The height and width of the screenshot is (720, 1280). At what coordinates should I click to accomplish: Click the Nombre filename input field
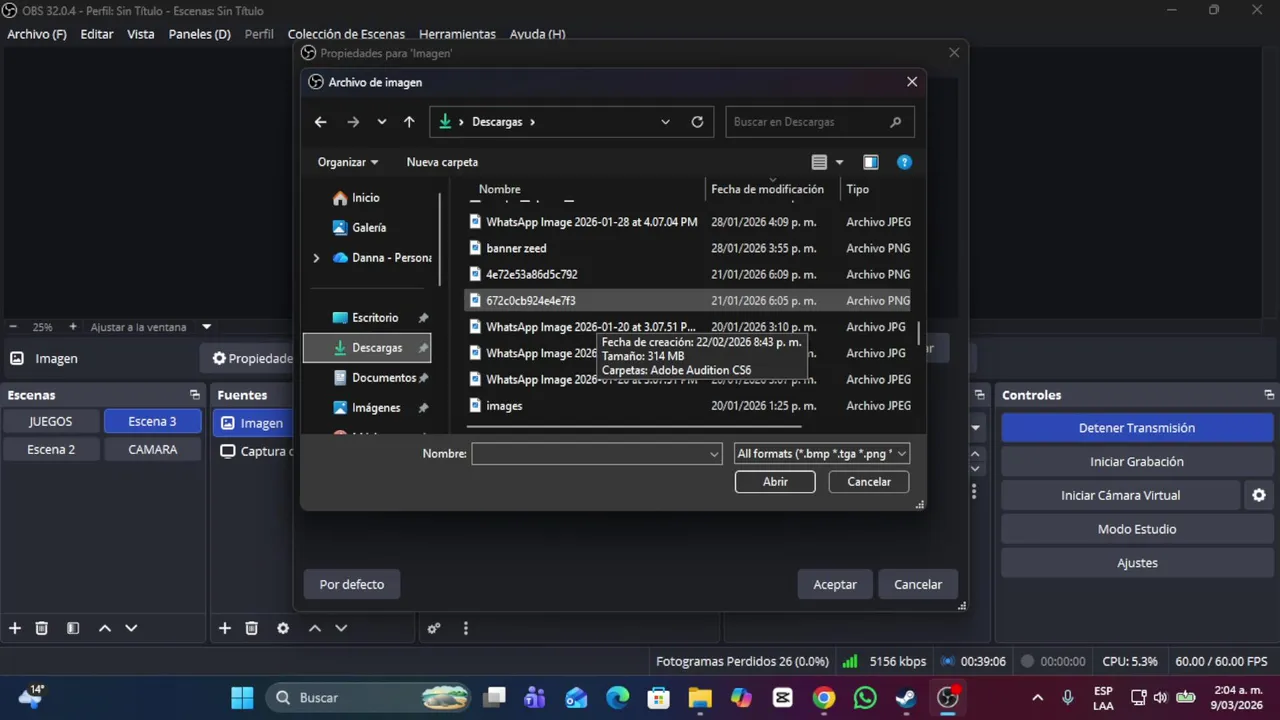click(596, 454)
